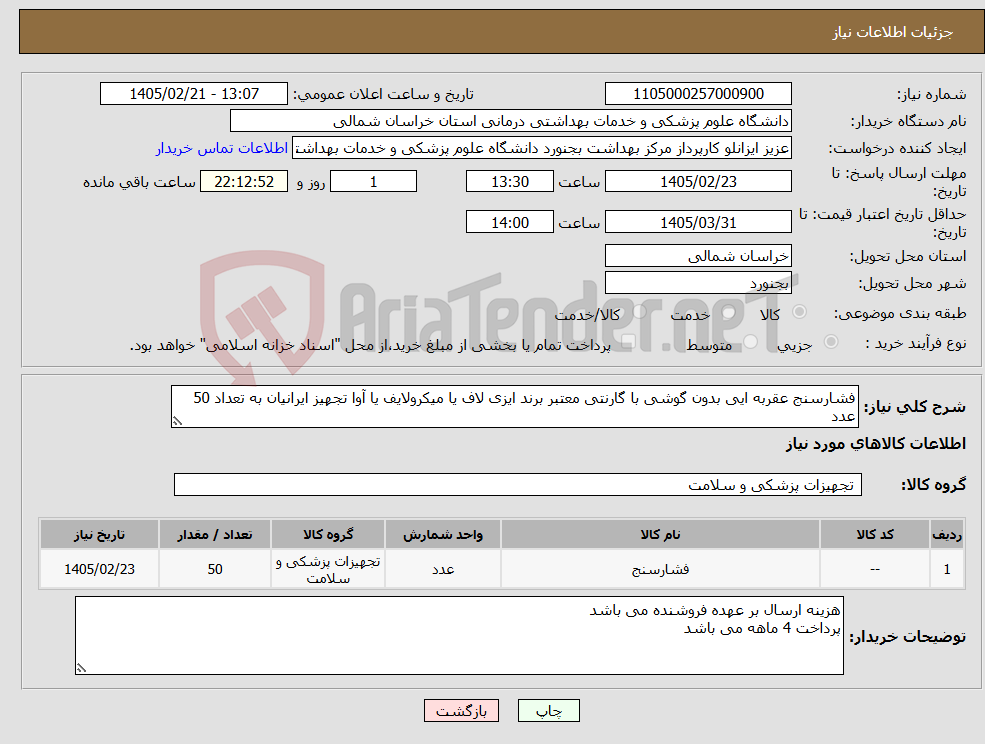The height and width of the screenshot is (744, 985).
Task: Click the row number cell 1
Action: coord(947,569)
